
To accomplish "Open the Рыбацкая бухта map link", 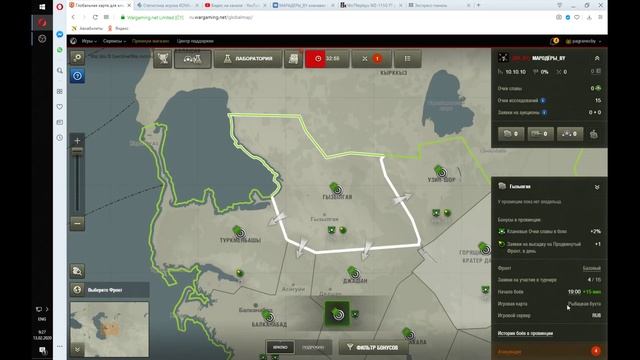I will (x=584, y=304).
